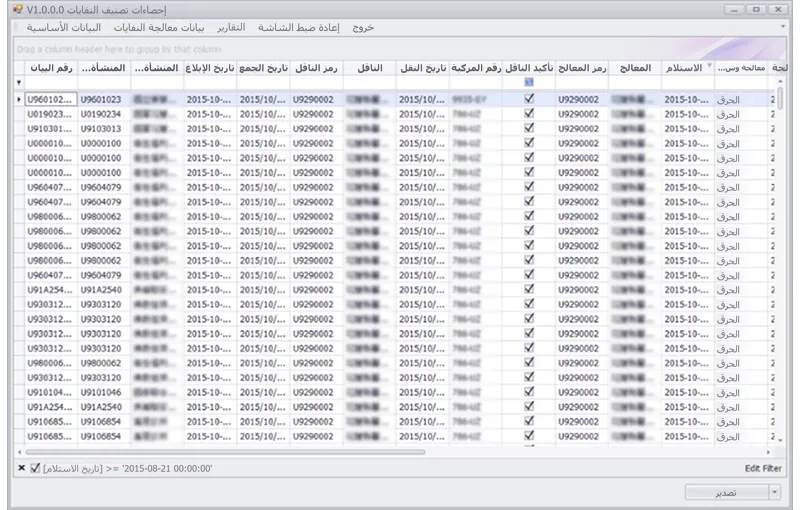800x510 pixels.
Task: Click the horizontal scrollbar right arrow
Action: point(768,452)
